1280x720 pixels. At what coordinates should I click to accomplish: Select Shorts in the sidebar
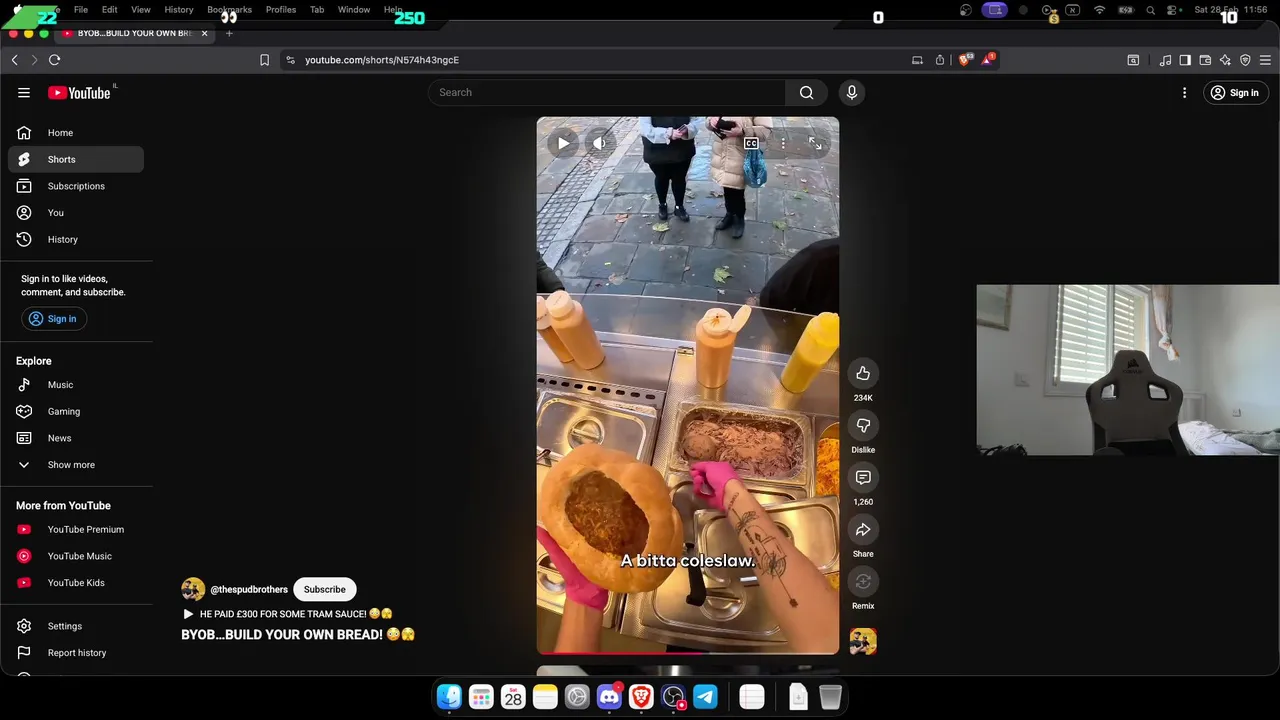[x=76, y=159]
